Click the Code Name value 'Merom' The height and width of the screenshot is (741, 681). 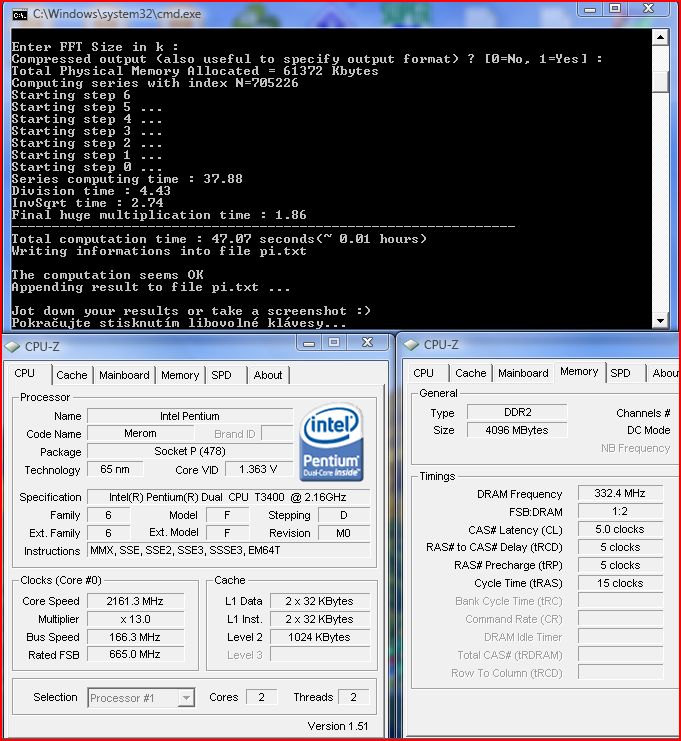point(140,433)
